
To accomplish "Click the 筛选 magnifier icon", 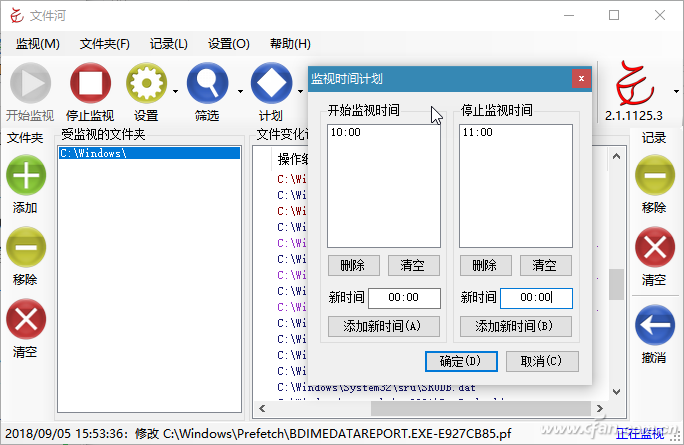I will tap(207, 83).
